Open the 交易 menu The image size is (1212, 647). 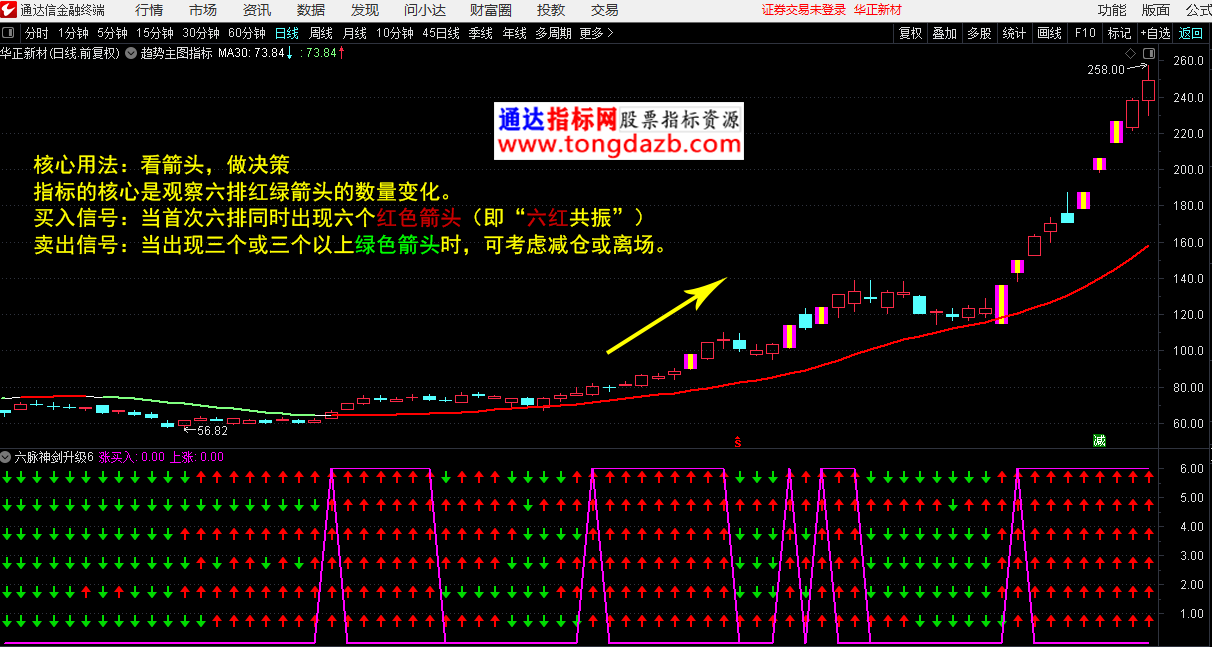point(604,10)
